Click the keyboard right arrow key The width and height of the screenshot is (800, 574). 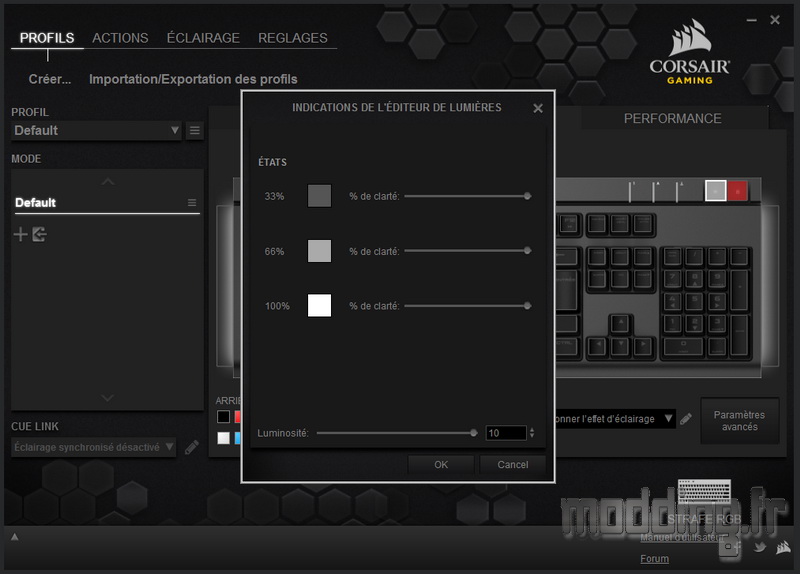pos(643,346)
